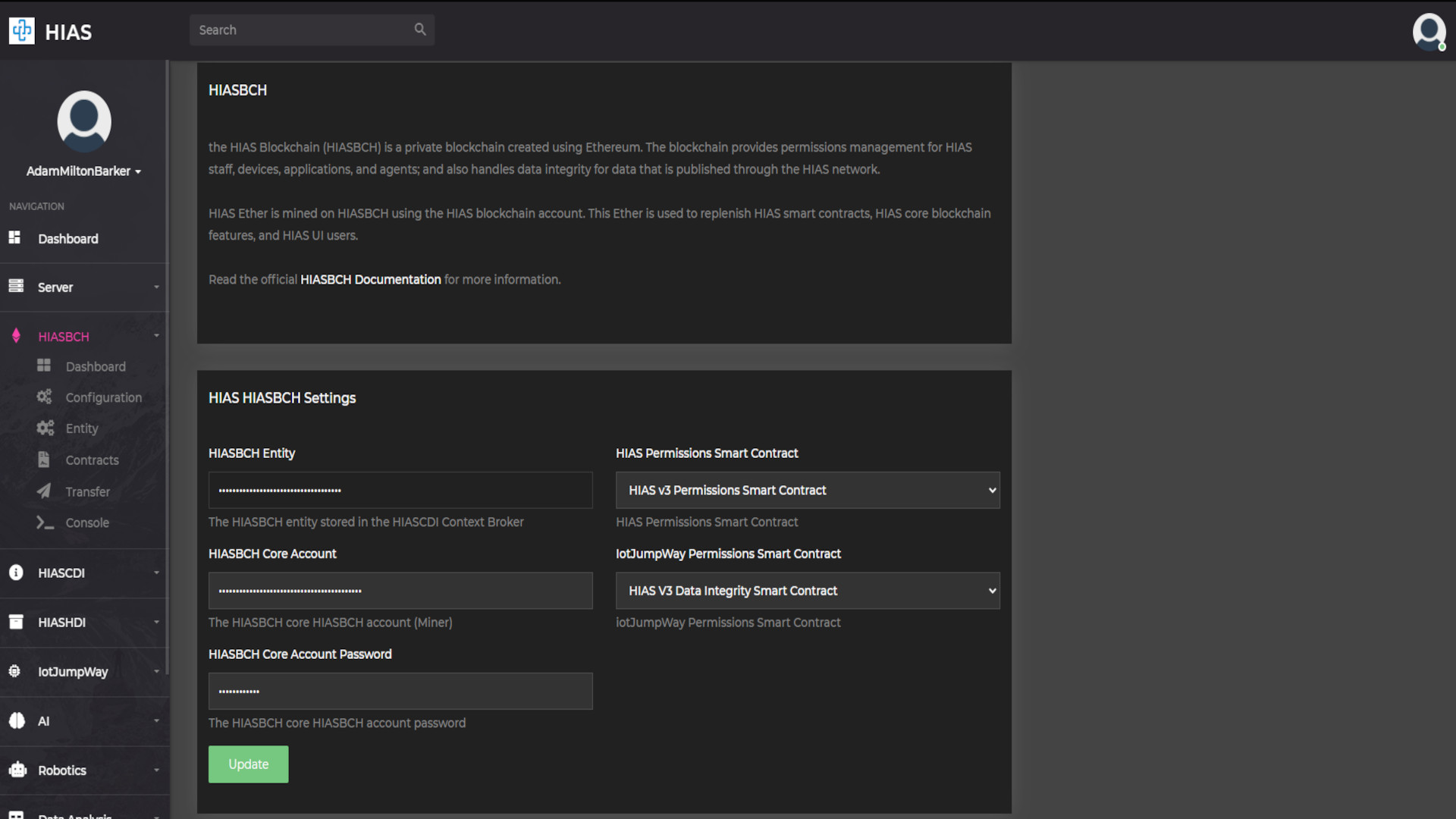The height and width of the screenshot is (819, 1456).
Task: Click the Server icon in sidebar
Action: 16,286
